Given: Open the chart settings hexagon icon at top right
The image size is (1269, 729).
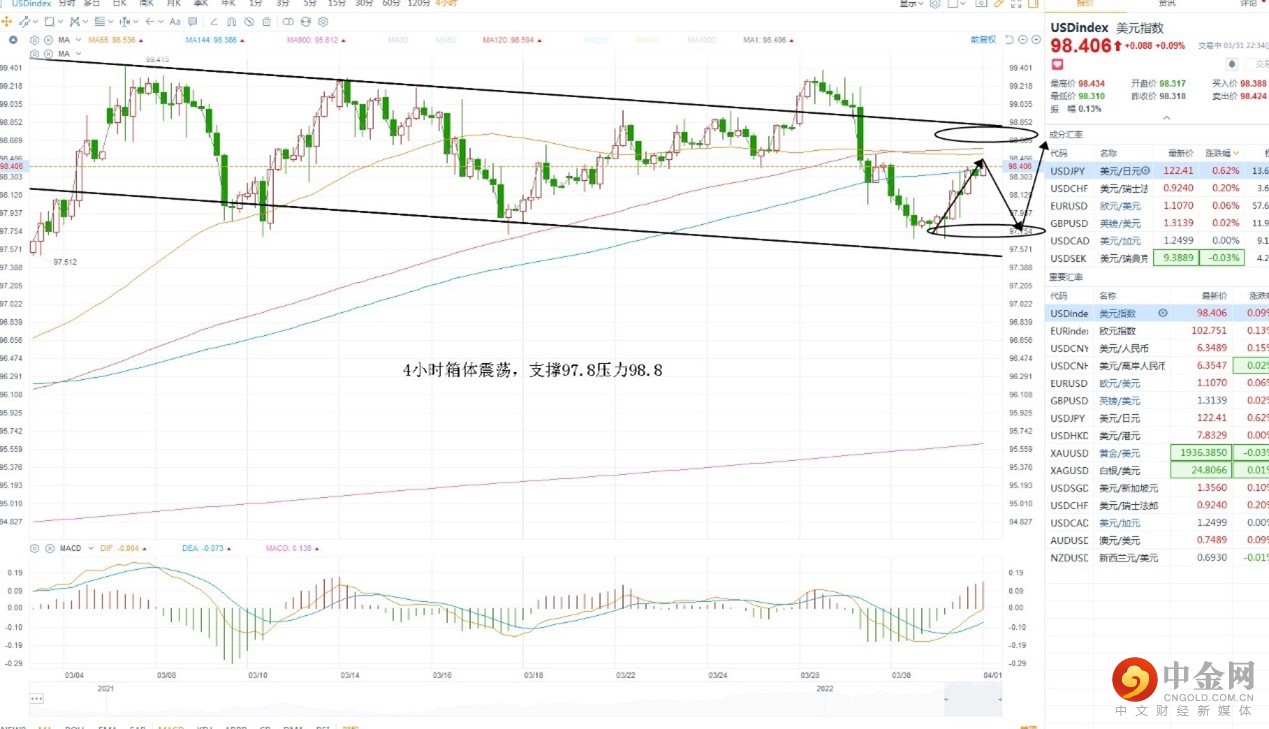Looking at the screenshot, I should (x=935, y=4).
